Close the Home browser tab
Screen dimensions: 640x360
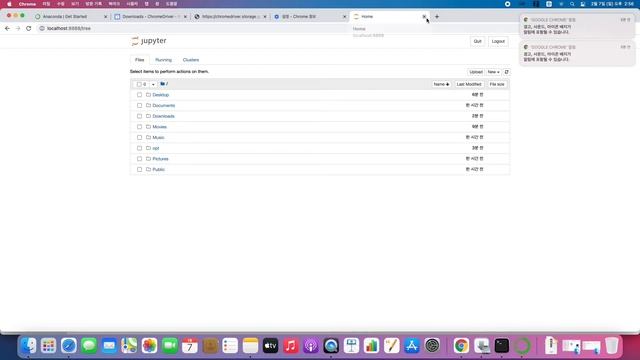424,17
